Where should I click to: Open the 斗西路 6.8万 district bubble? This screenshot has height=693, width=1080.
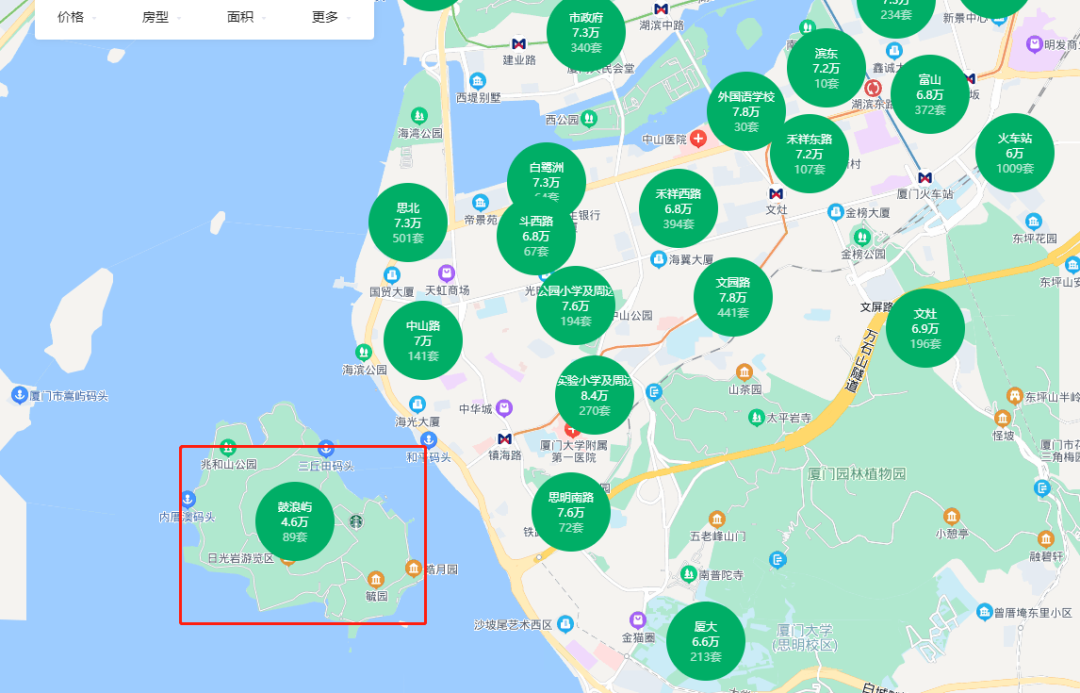click(536, 236)
